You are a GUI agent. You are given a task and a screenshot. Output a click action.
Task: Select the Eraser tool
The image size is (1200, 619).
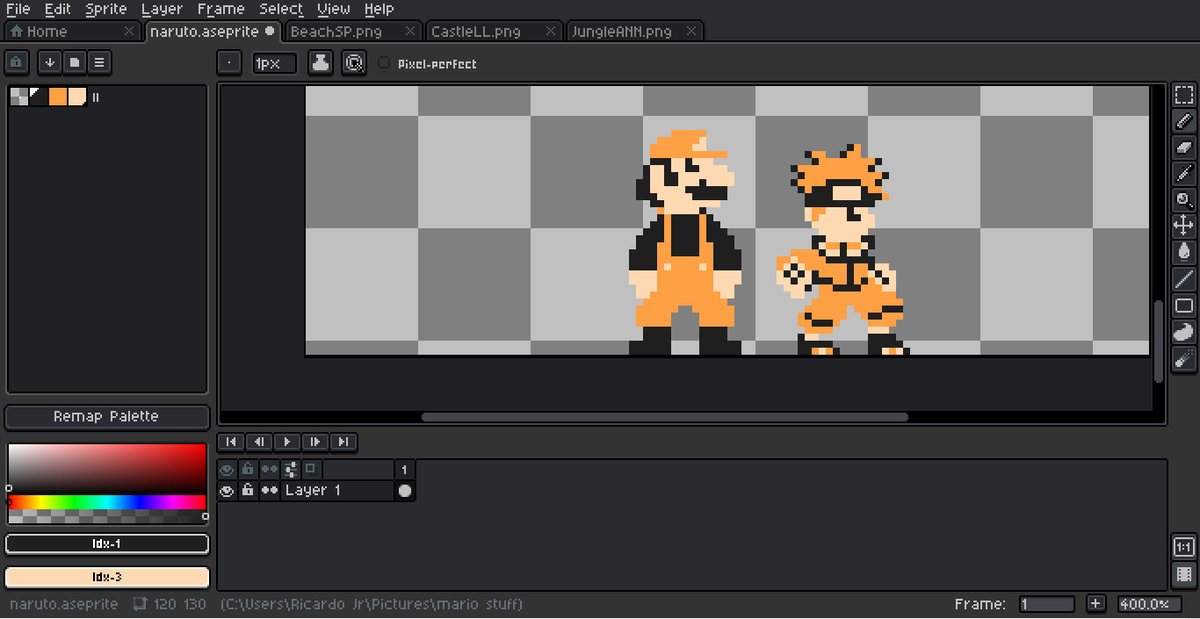(1184, 147)
